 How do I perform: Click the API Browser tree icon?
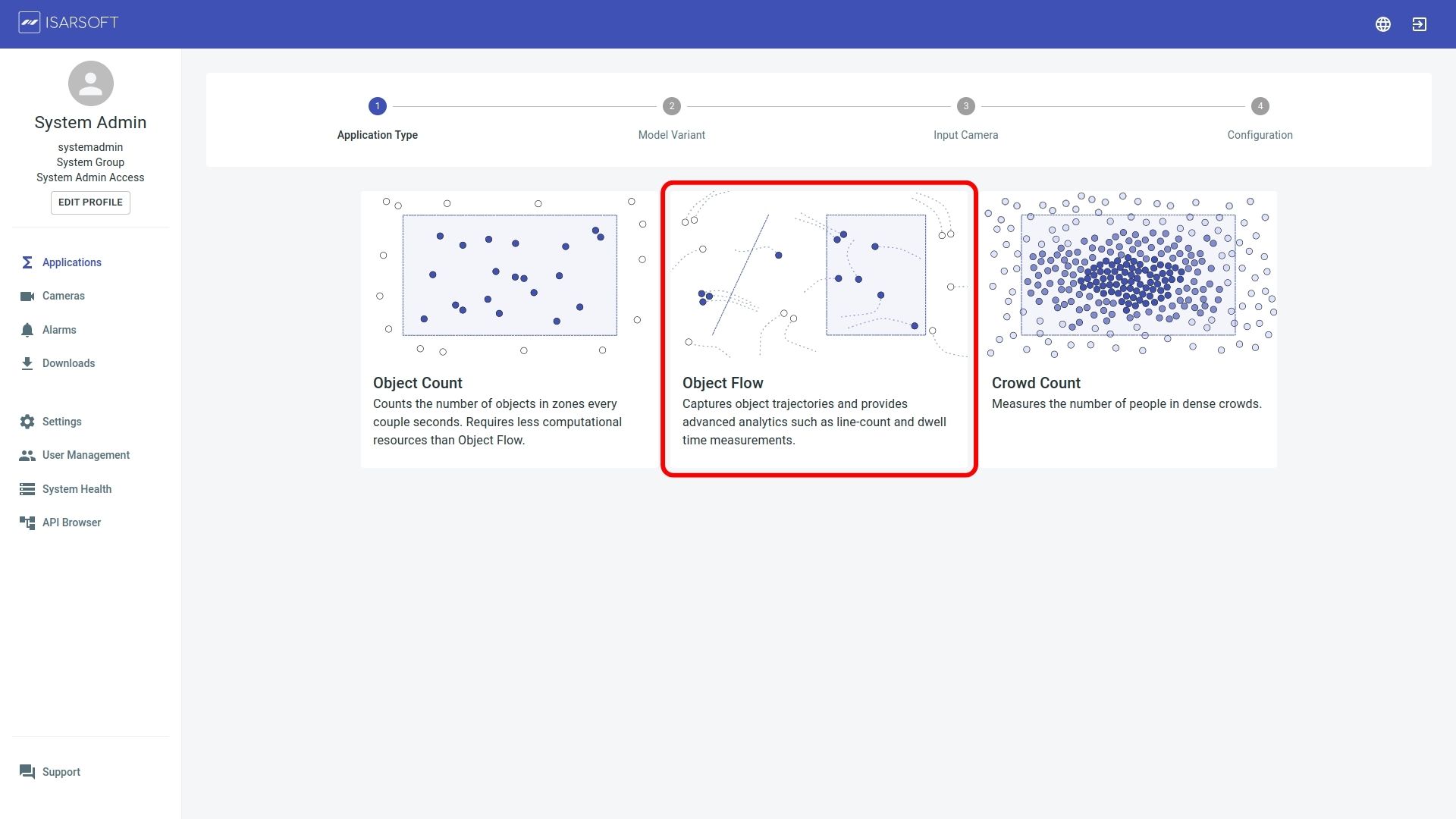coord(27,522)
